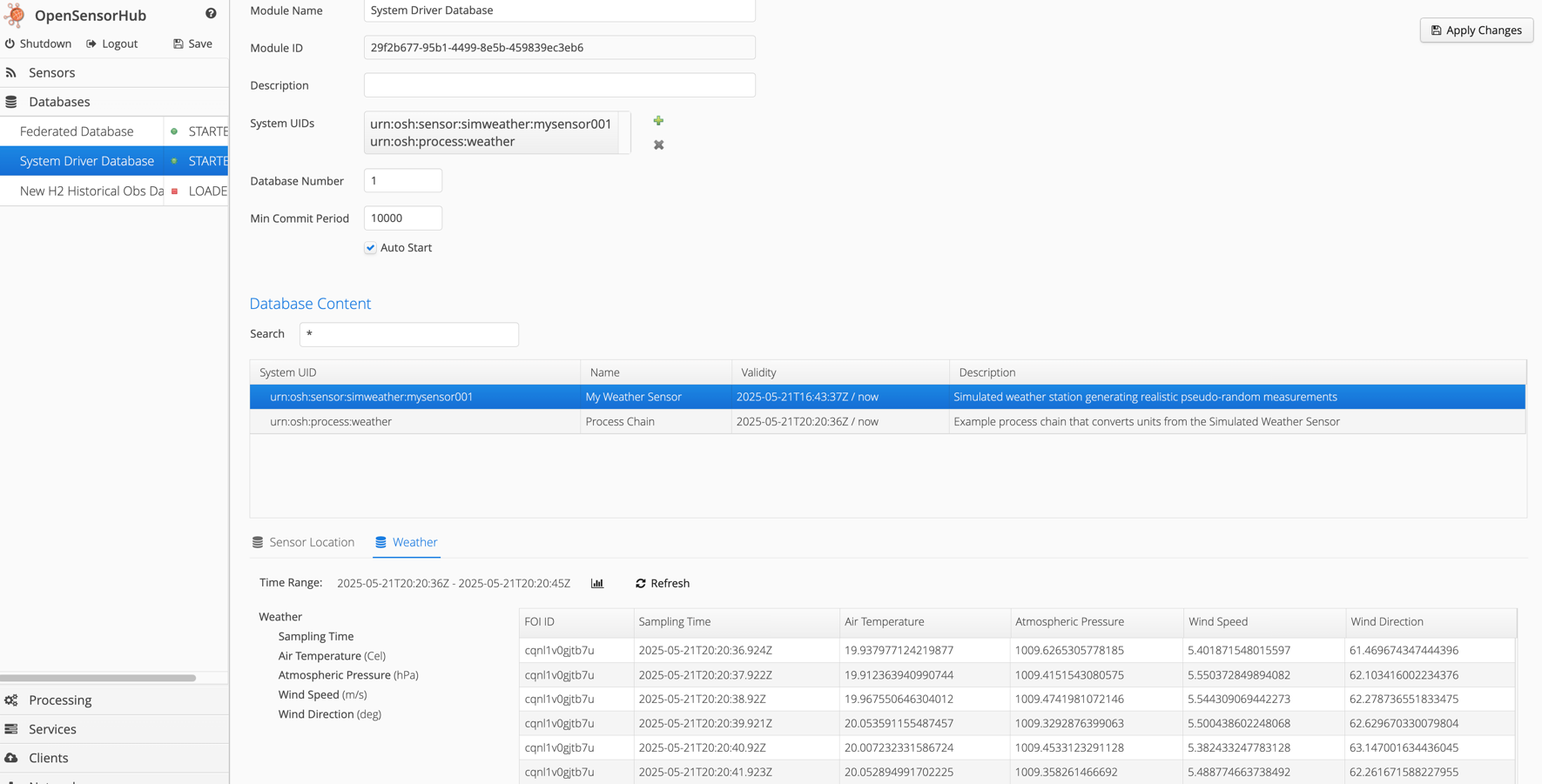Expand the Sensors section in sidebar
1542x784 pixels.
coord(51,73)
